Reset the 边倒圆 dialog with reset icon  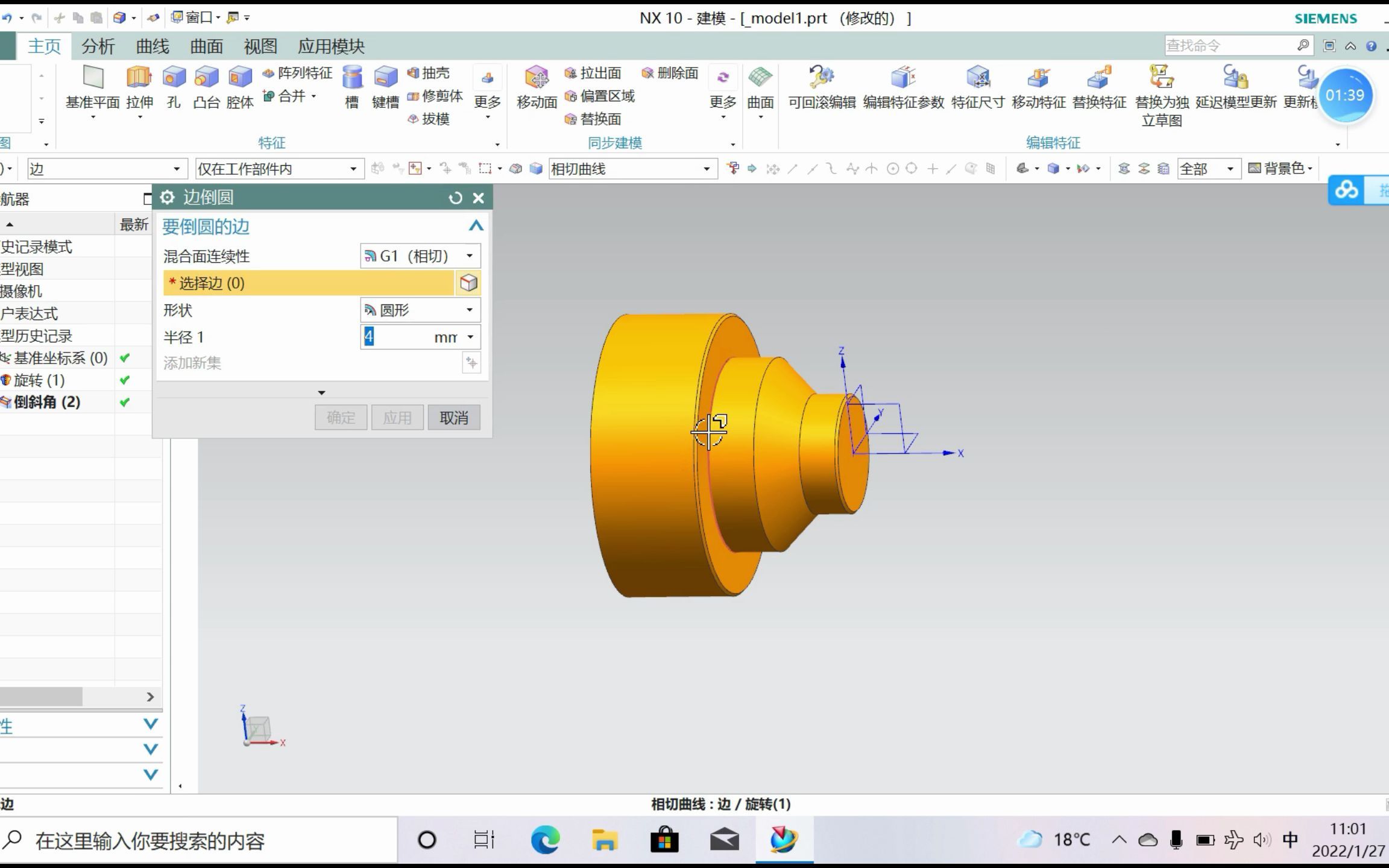455,198
